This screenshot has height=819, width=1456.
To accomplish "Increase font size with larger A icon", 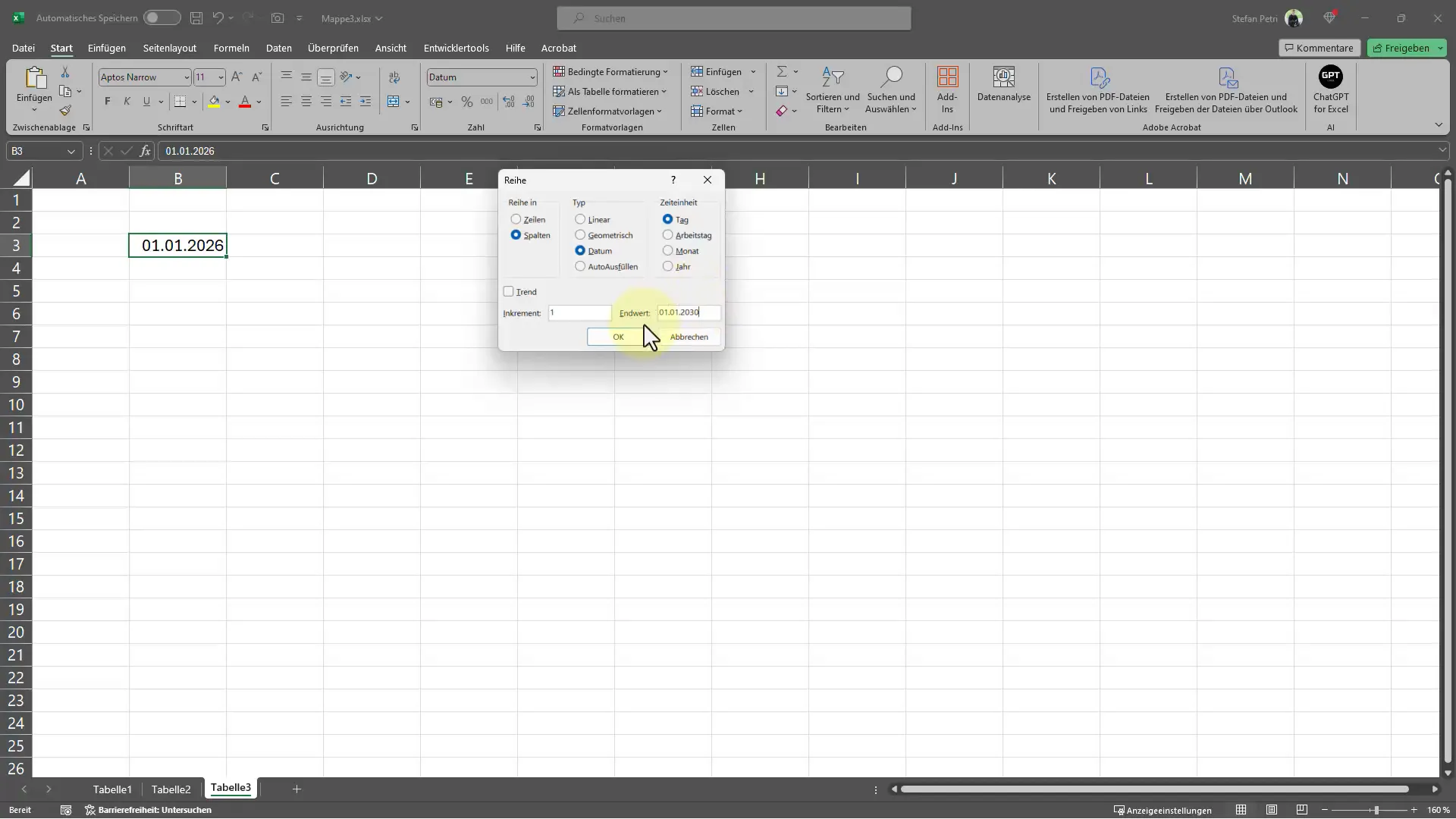I will point(237,77).
